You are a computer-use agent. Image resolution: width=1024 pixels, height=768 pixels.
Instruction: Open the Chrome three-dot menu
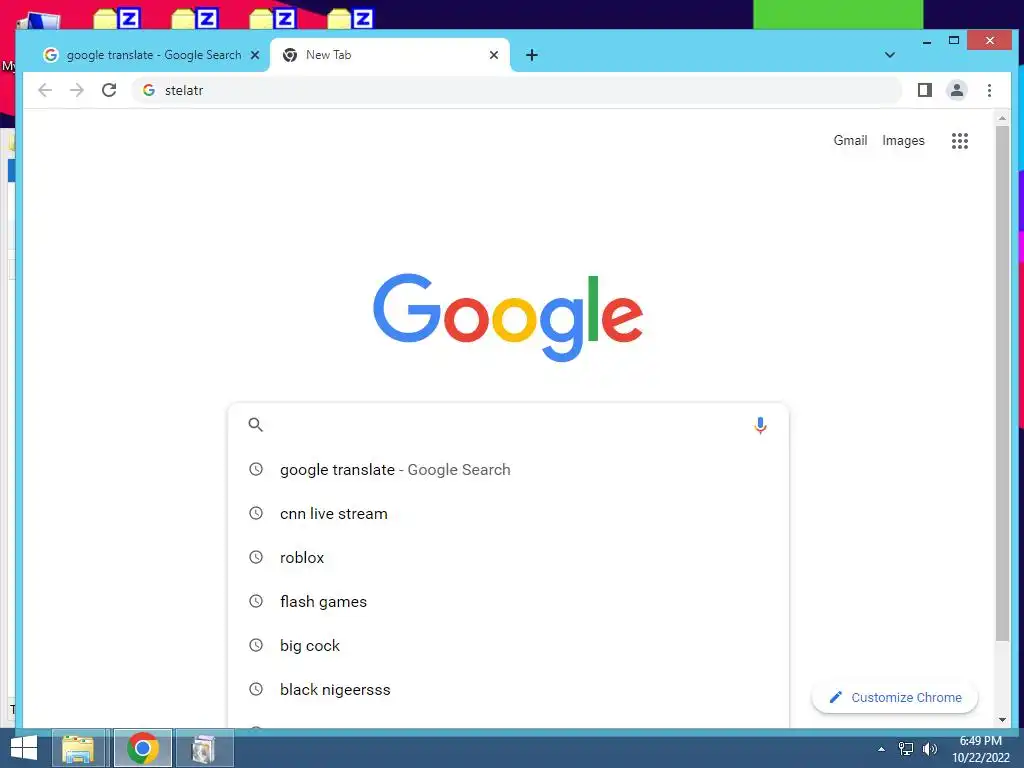(989, 90)
